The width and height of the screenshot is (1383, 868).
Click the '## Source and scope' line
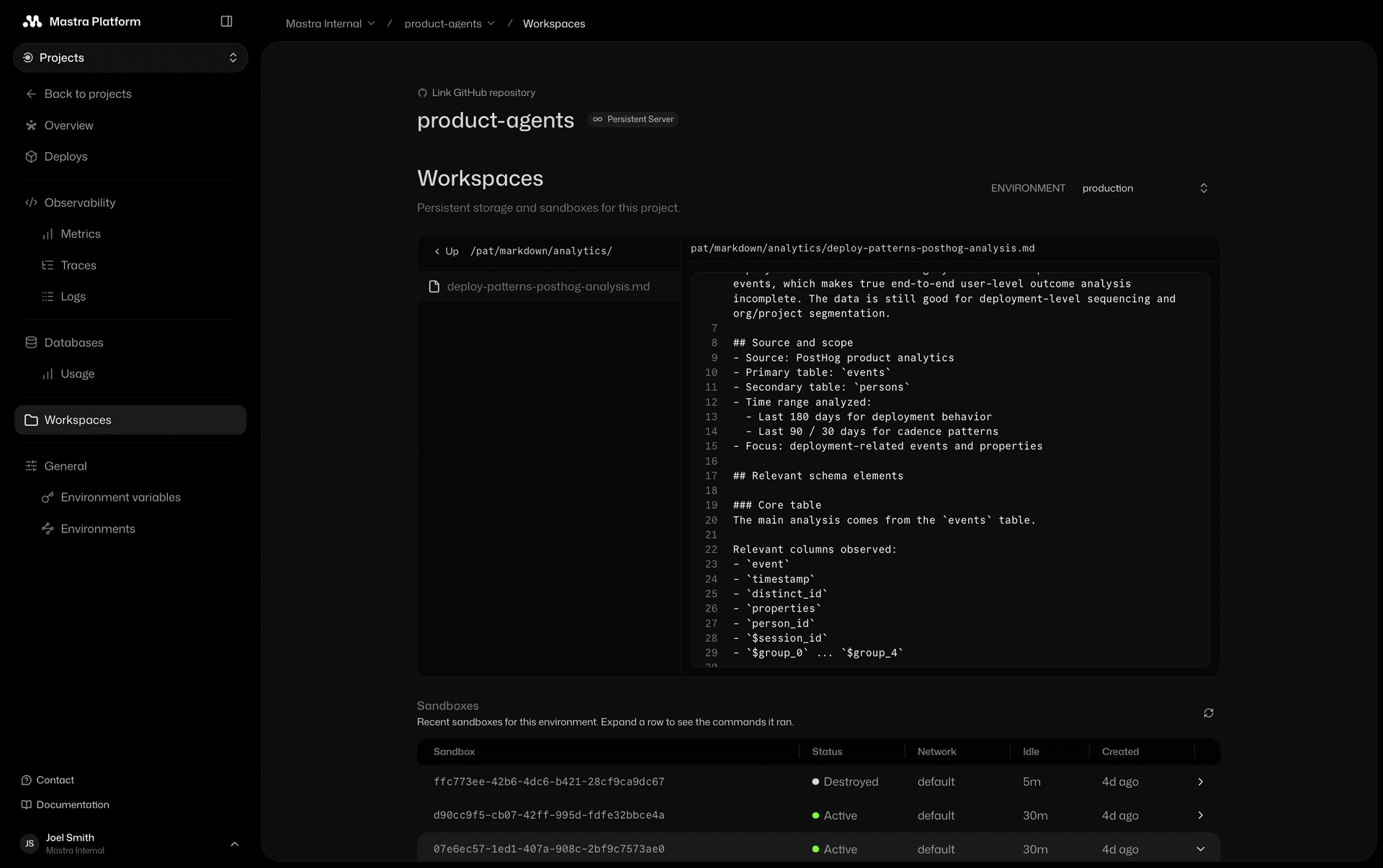(x=793, y=343)
